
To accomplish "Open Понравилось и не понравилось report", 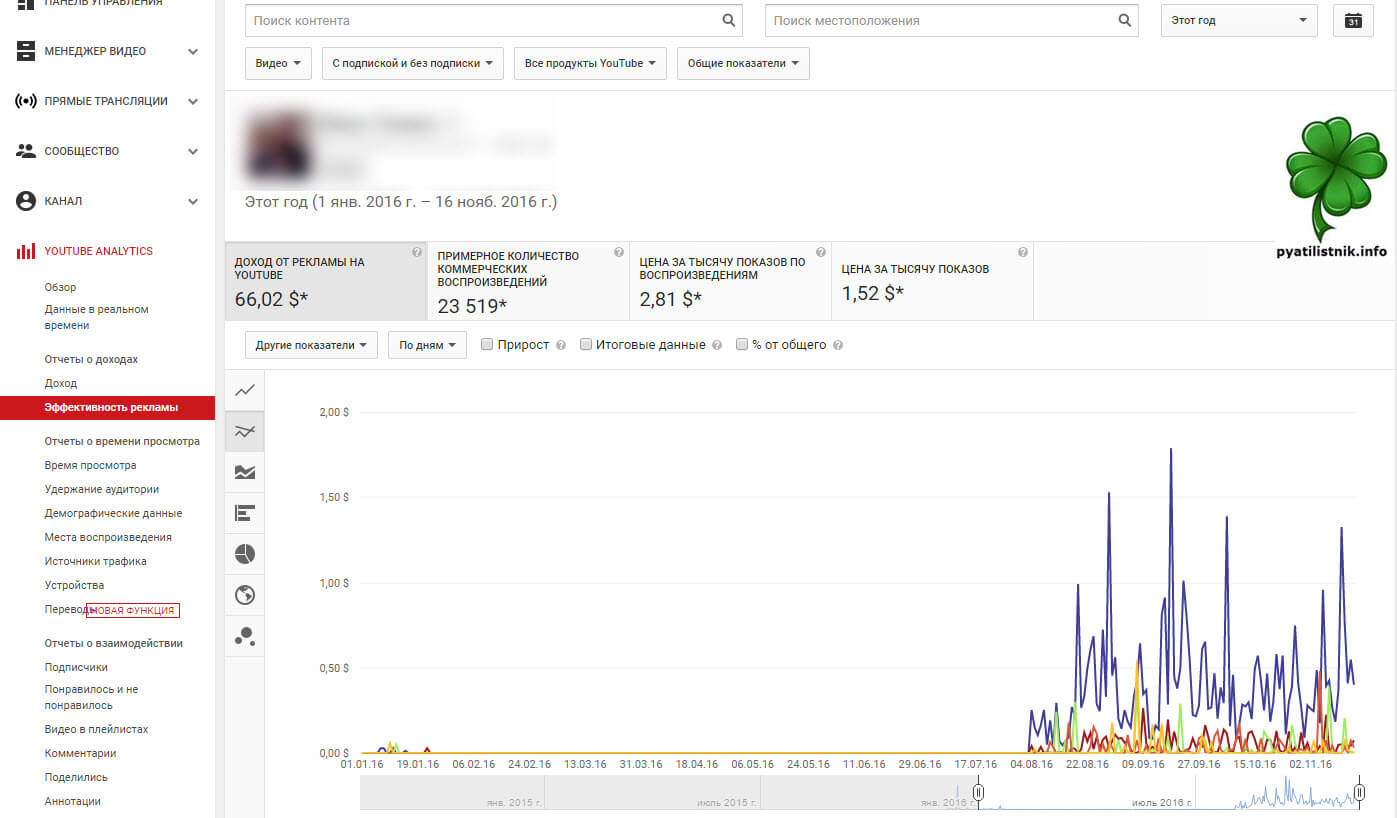I will point(91,697).
